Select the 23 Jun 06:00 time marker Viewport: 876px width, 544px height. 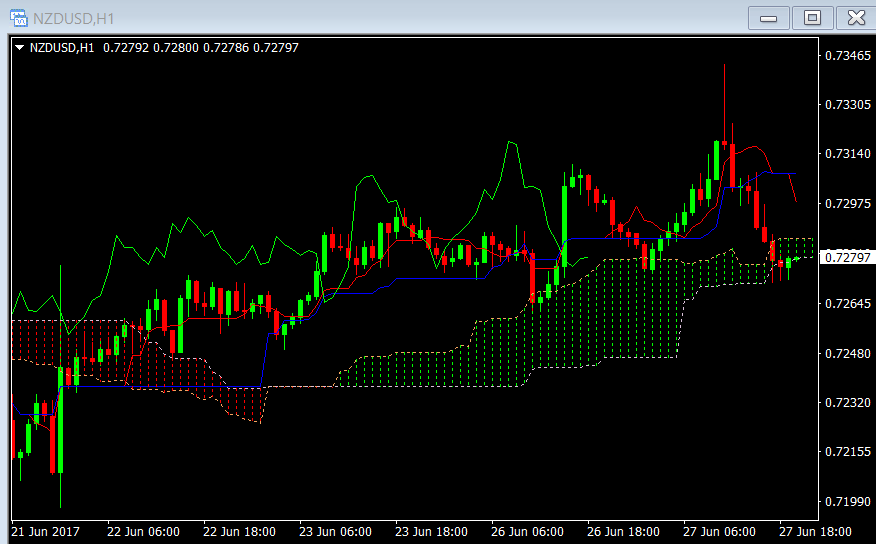click(x=335, y=531)
